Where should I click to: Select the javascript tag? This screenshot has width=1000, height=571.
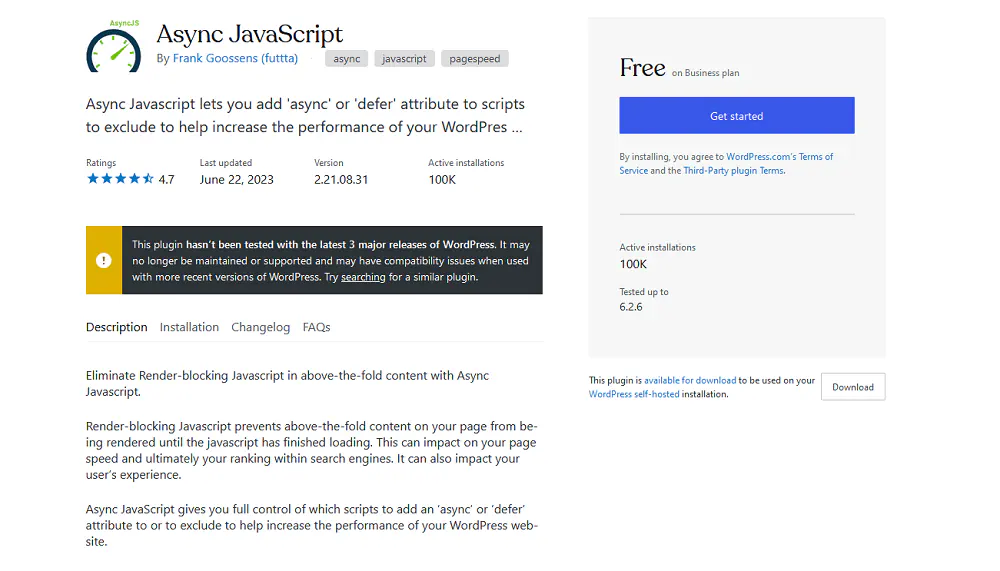[x=405, y=59]
